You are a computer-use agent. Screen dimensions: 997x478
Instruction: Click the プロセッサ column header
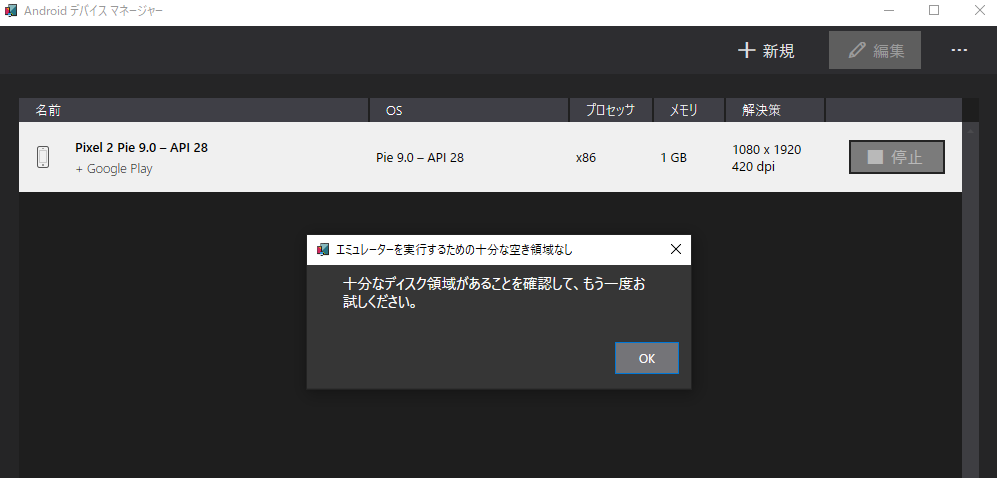(610, 111)
